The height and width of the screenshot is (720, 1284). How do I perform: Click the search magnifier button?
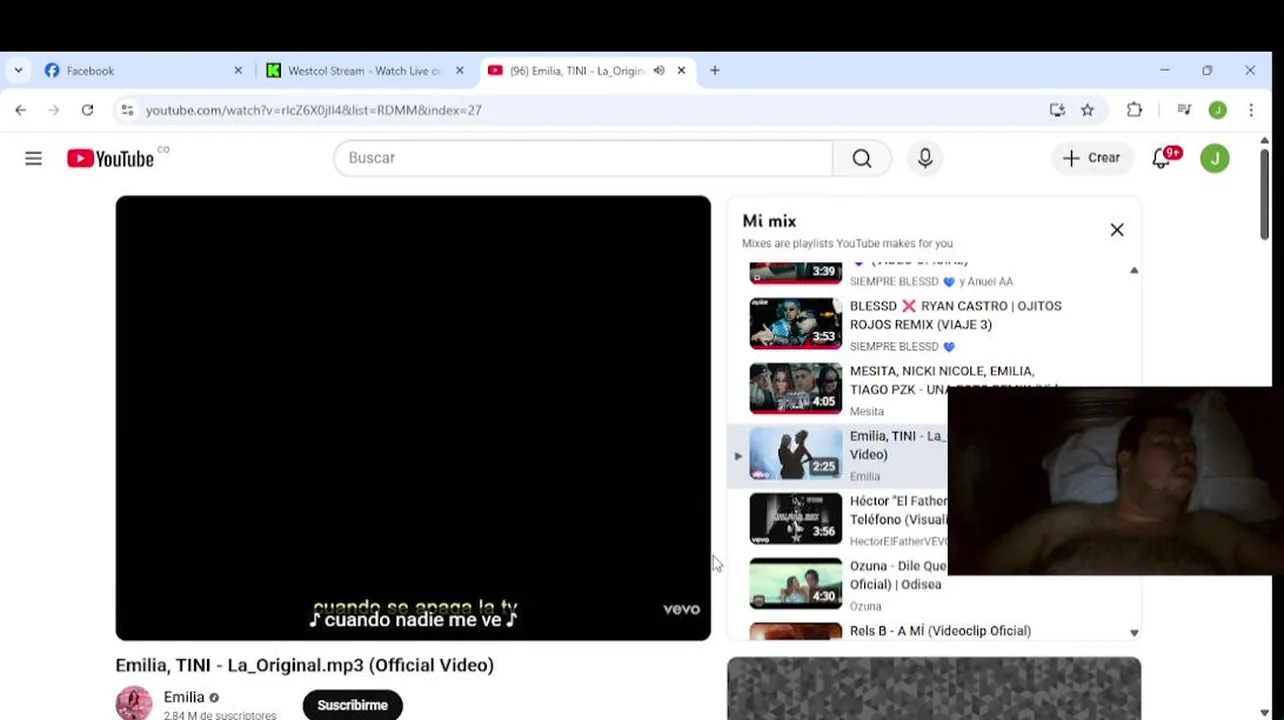point(862,158)
